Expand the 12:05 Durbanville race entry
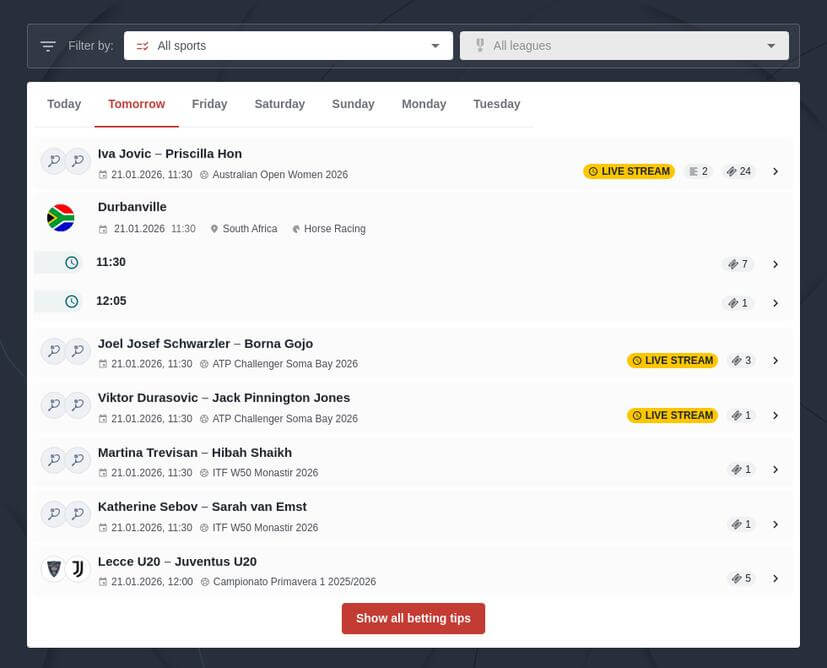The image size is (827, 668). click(776, 302)
